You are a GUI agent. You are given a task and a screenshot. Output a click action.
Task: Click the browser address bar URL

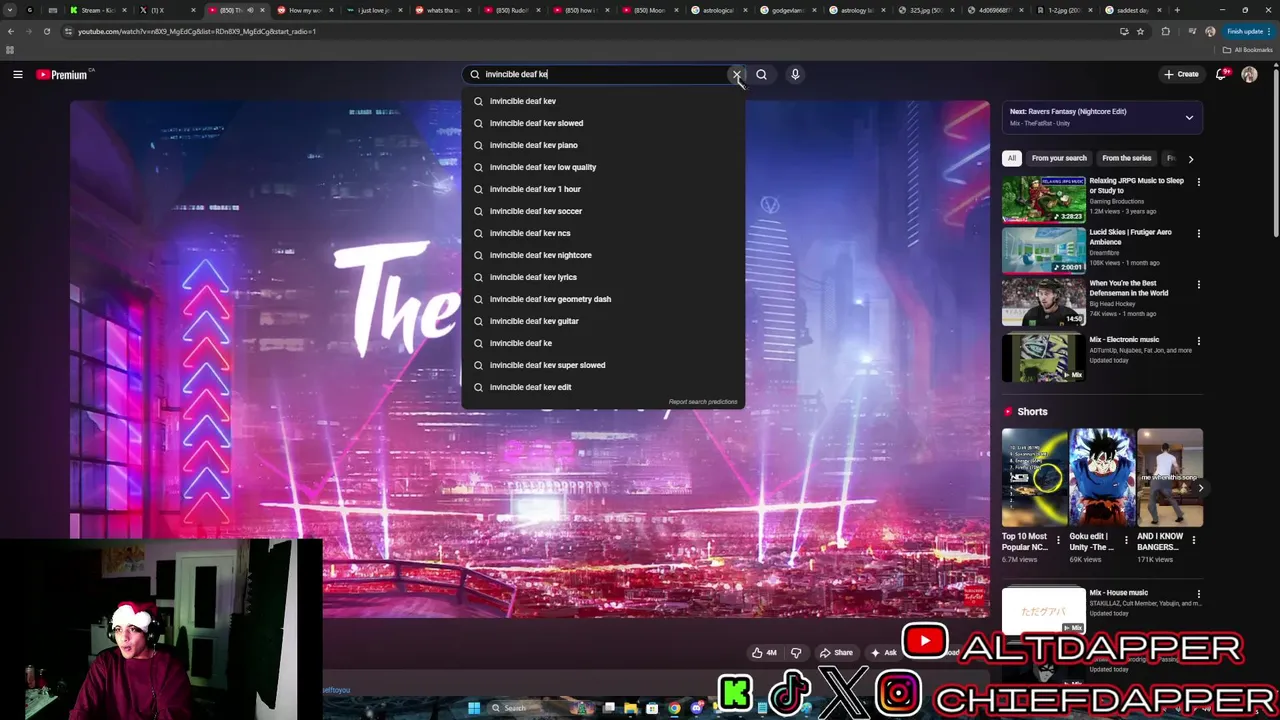(x=197, y=31)
